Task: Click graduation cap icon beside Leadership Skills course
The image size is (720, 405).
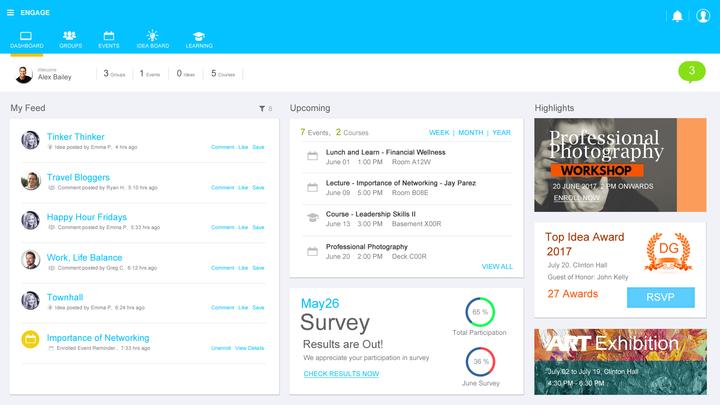Action: 312,218
